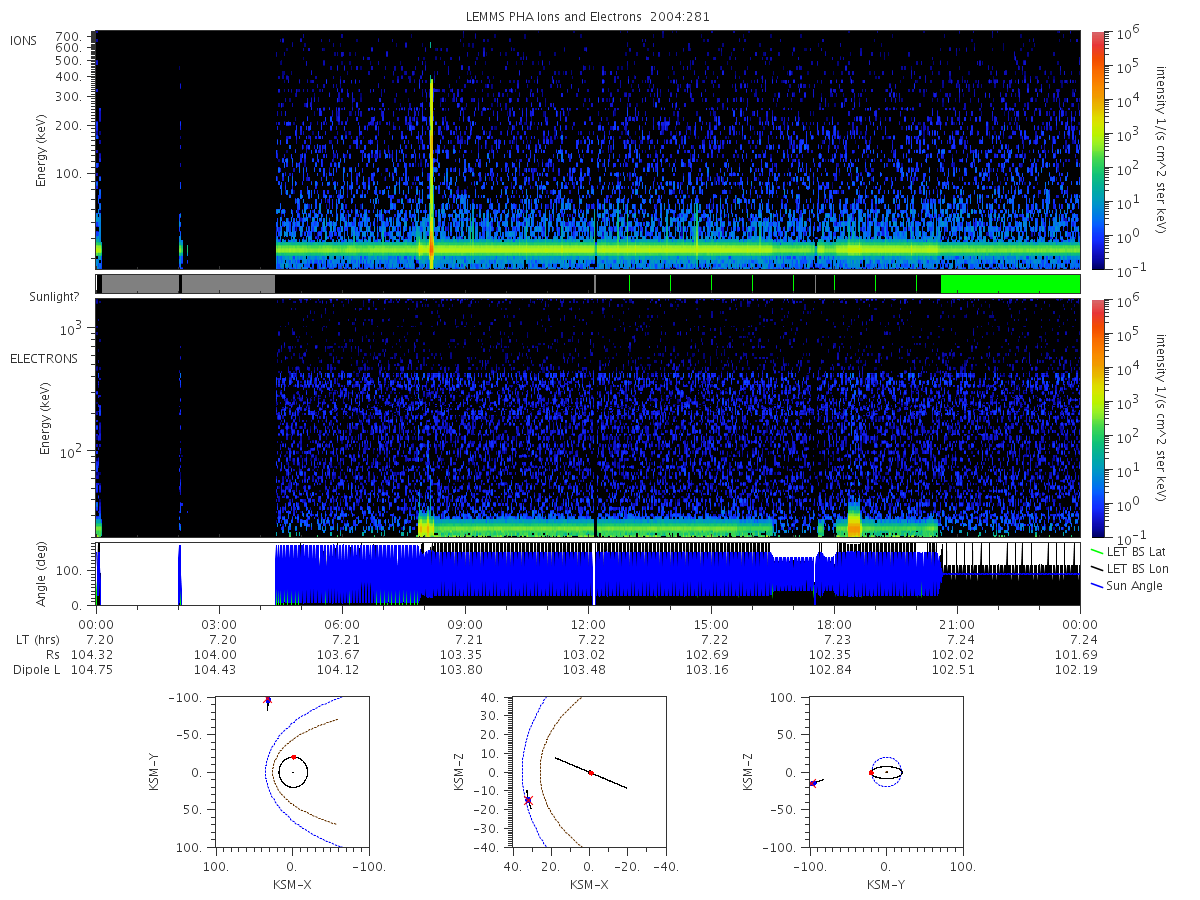Click the black planet circle in KSM-X/KSM-Y plot

click(293, 772)
